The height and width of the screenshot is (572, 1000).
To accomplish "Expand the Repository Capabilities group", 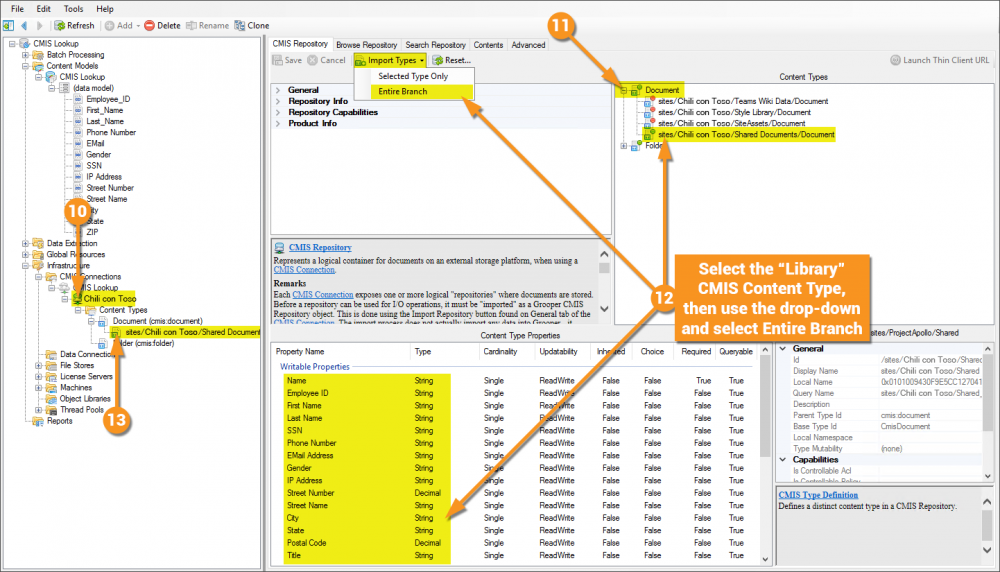I will [x=278, y=112].
